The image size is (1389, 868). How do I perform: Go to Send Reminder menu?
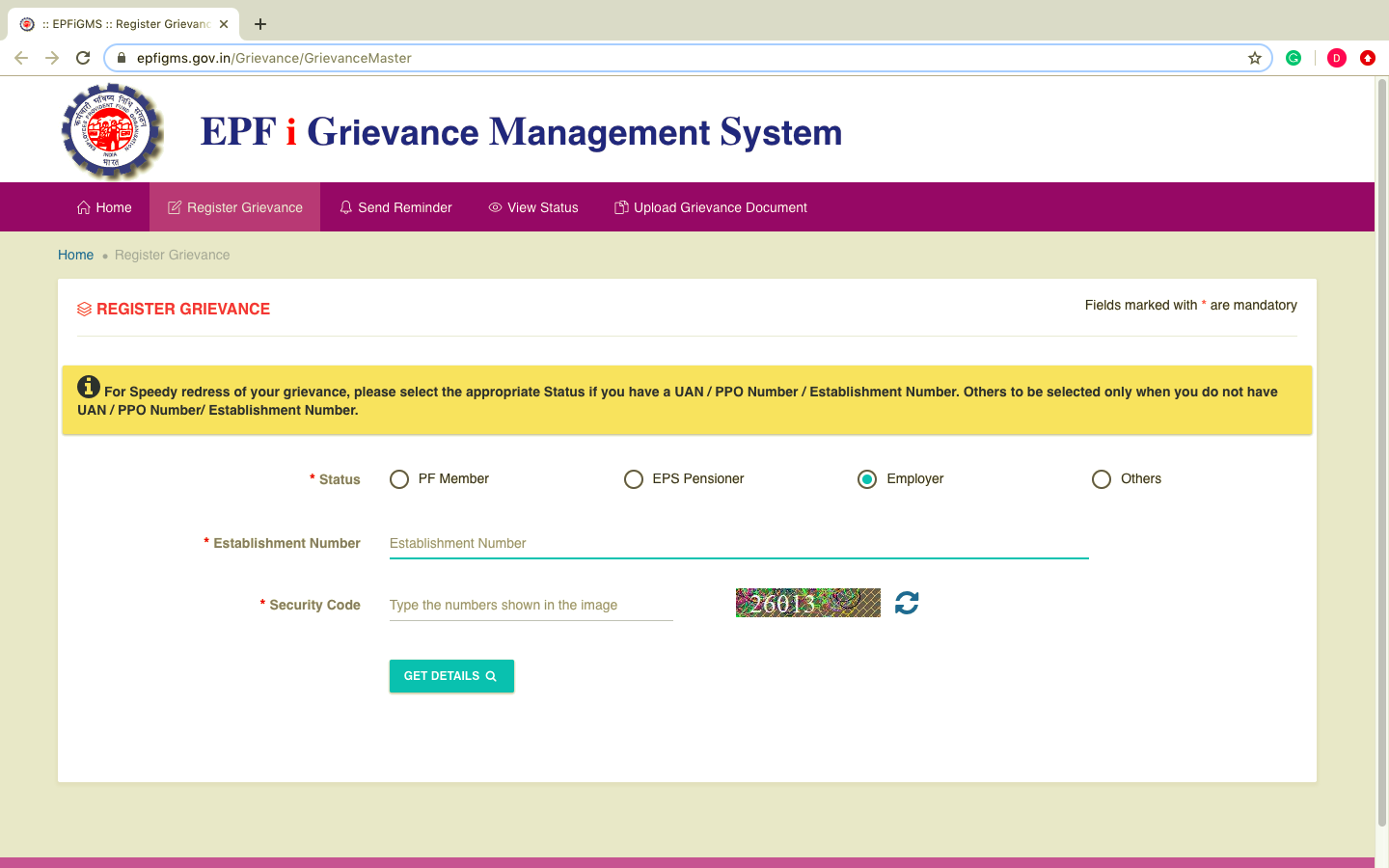395,207
